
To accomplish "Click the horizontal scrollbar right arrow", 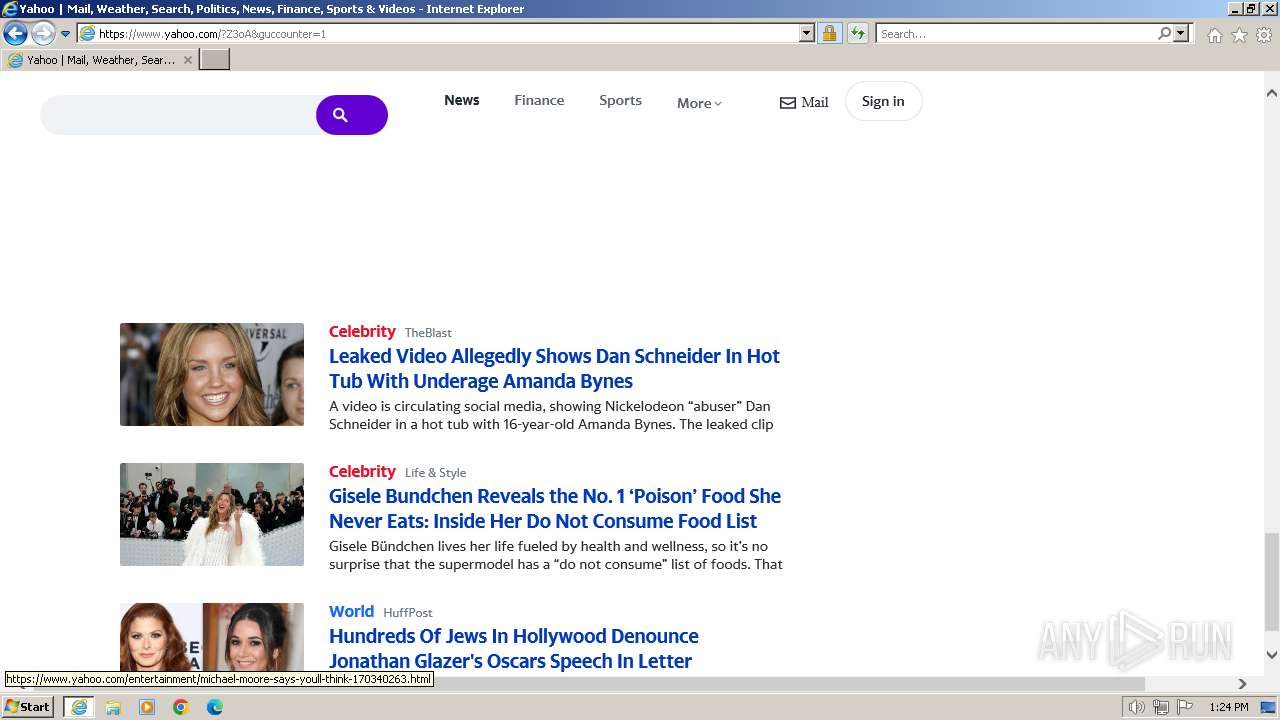I will (x=1242, y=684).
